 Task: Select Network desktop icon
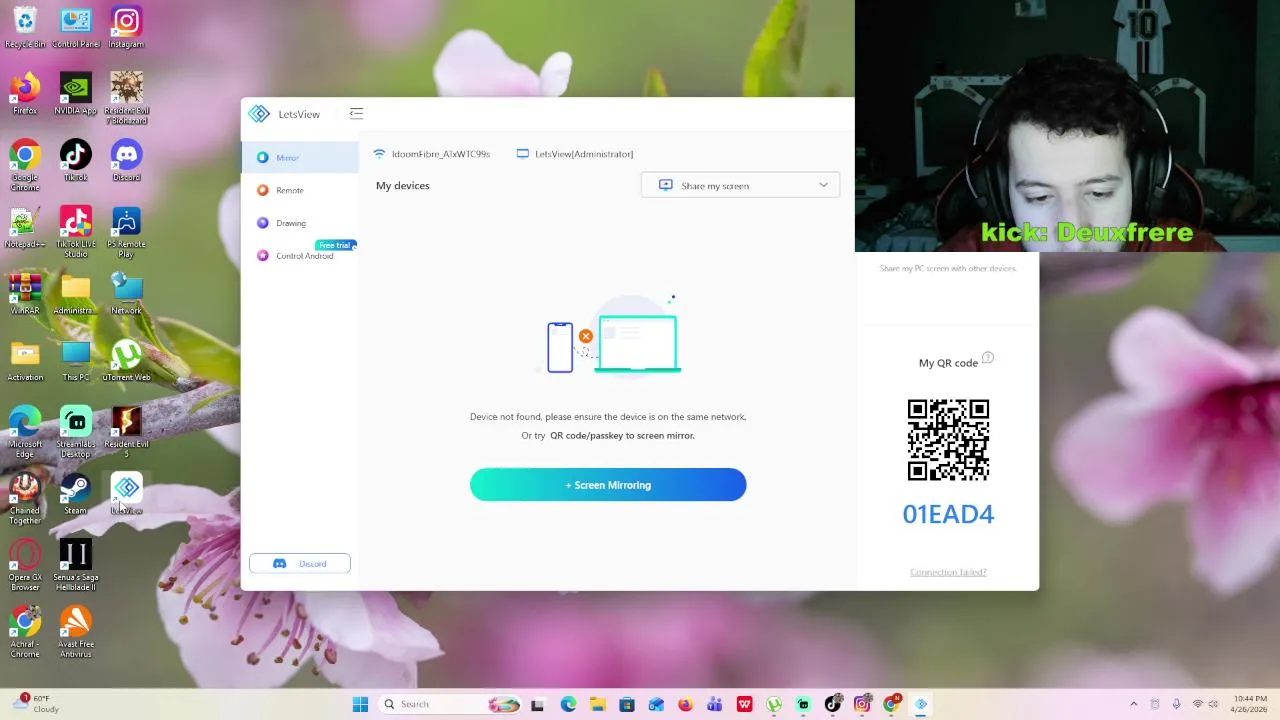tap(126, 294)
